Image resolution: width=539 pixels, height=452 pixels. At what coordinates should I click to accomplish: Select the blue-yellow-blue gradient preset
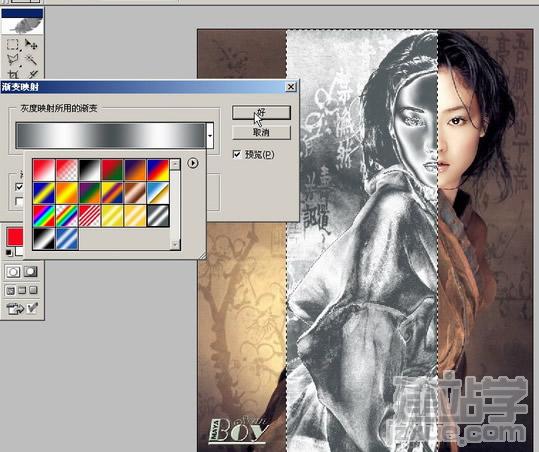[x=44, y=193]
